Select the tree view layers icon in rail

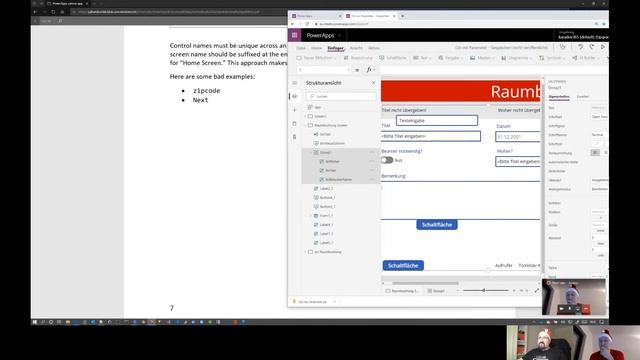(294, 96)
